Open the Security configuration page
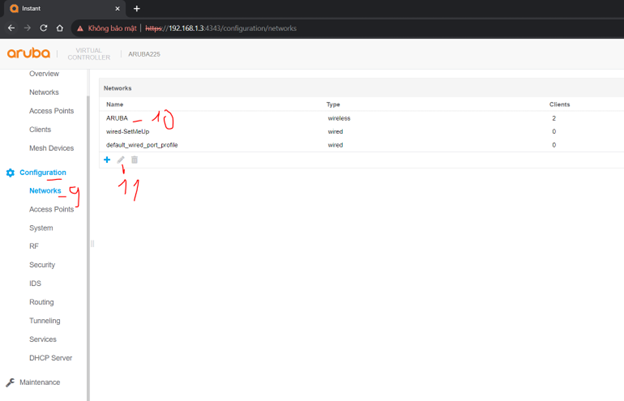The height and width of the screenshot is (401, 624). (x=42, y=265)
